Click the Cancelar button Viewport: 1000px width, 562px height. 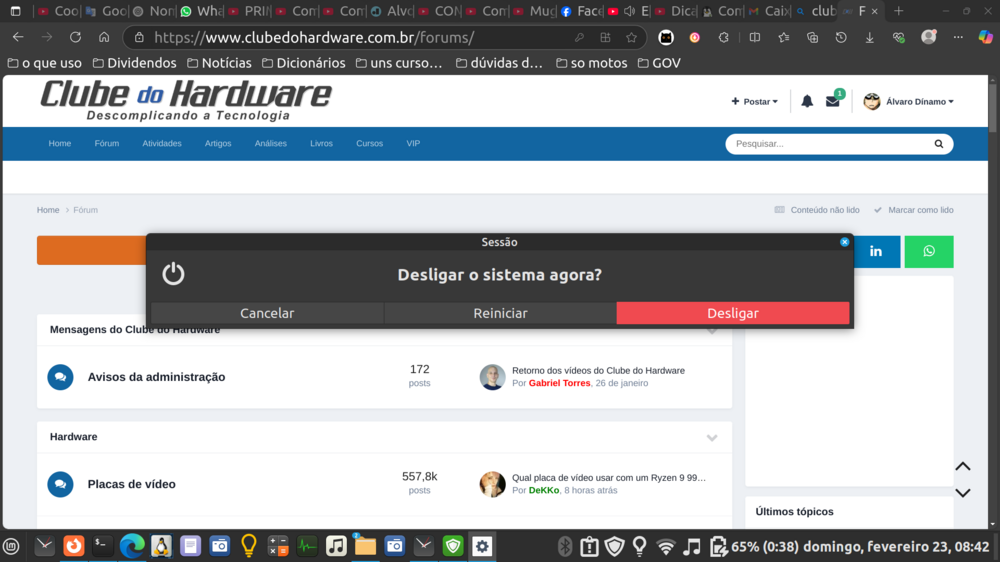(x=267, y=313)
